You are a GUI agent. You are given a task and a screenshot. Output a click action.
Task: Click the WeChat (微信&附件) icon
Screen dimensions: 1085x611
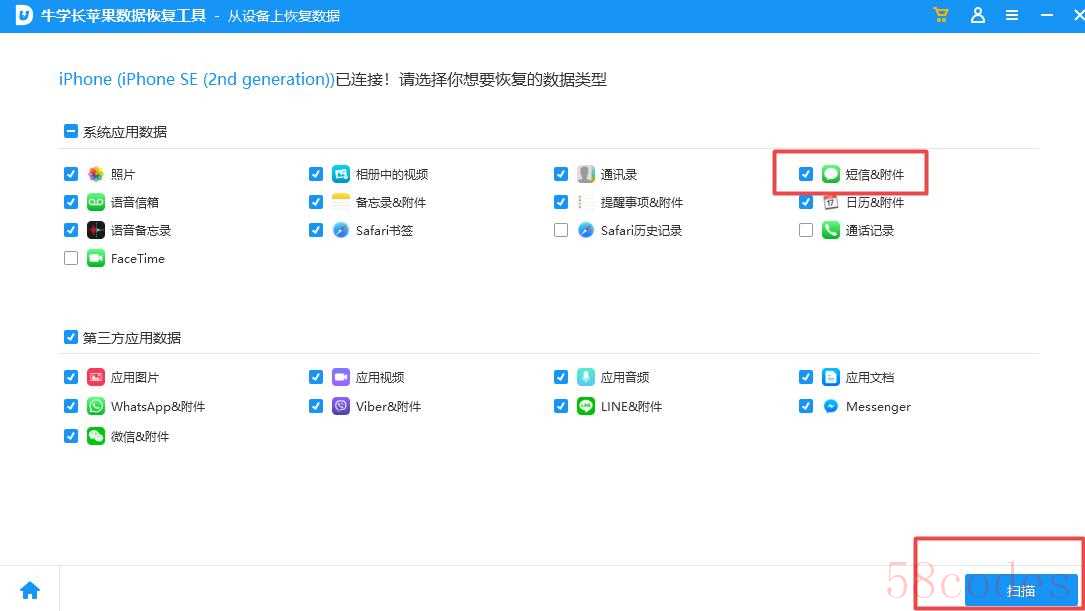pos(95,436)
